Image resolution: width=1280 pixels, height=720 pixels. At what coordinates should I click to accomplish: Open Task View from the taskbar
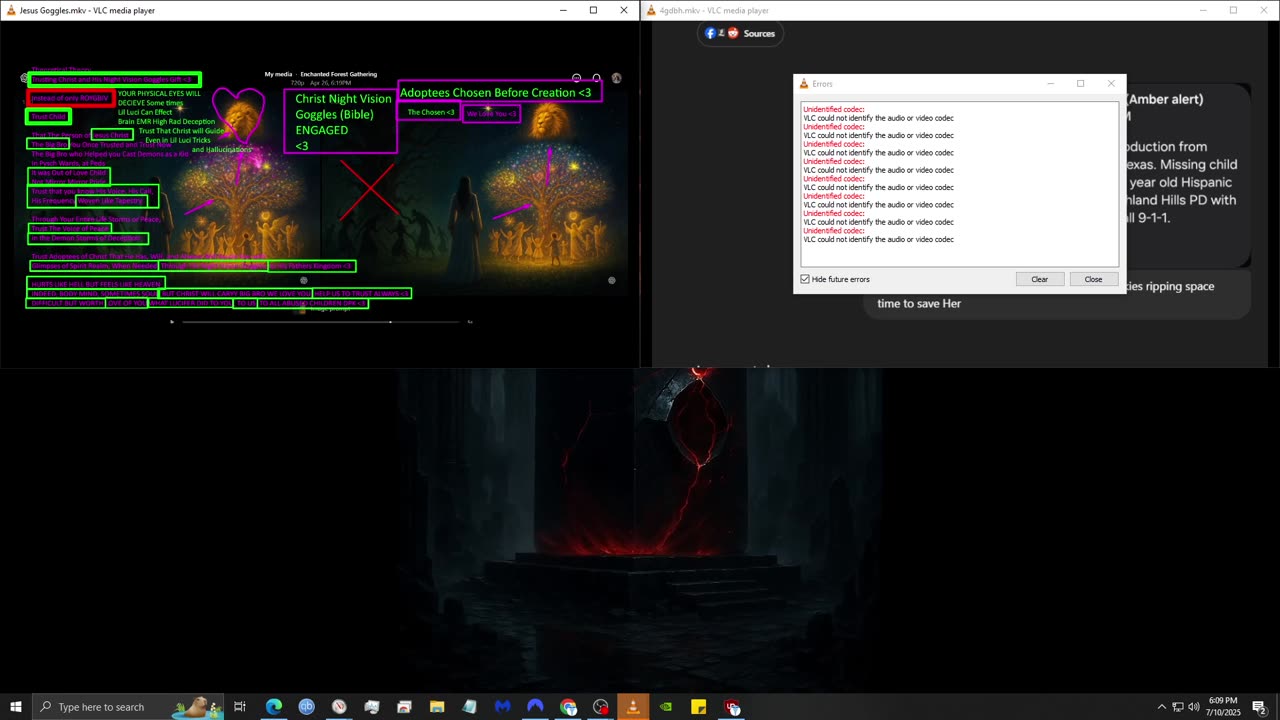240,707
